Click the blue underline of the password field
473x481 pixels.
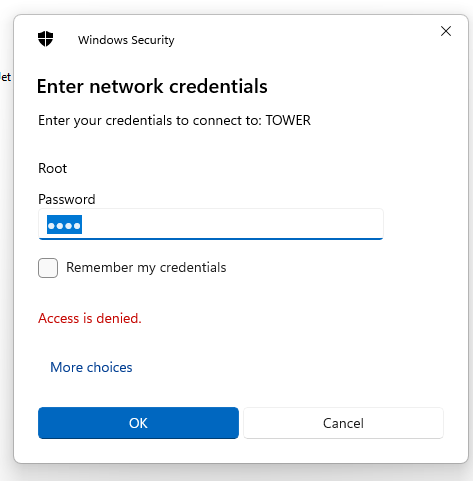211,239
